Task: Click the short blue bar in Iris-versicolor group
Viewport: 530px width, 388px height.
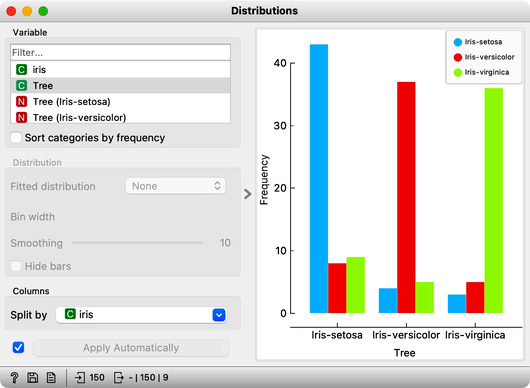Action: (388, 300)
